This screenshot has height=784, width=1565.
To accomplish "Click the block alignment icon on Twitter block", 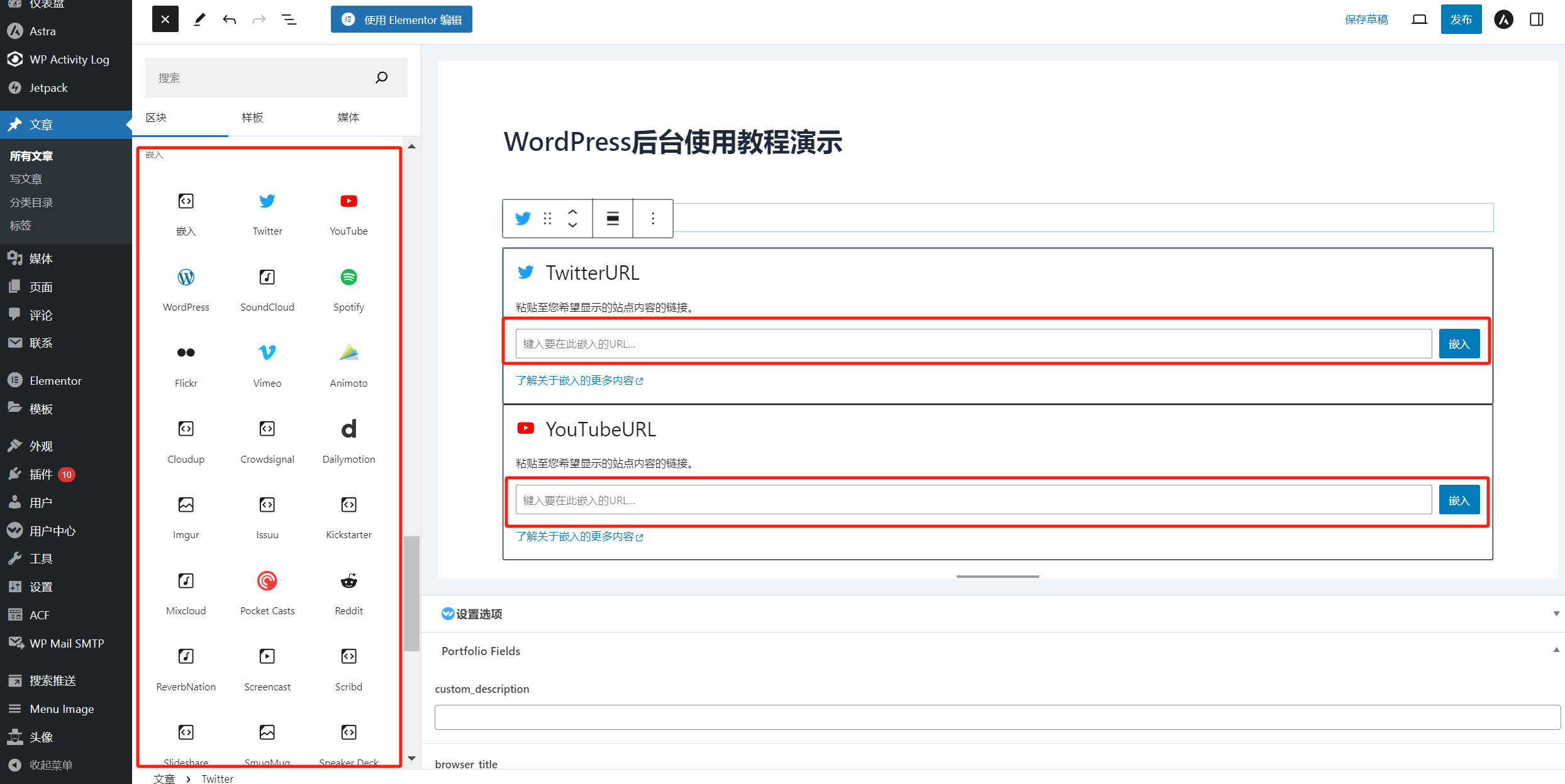I will [x=612, y=218].
